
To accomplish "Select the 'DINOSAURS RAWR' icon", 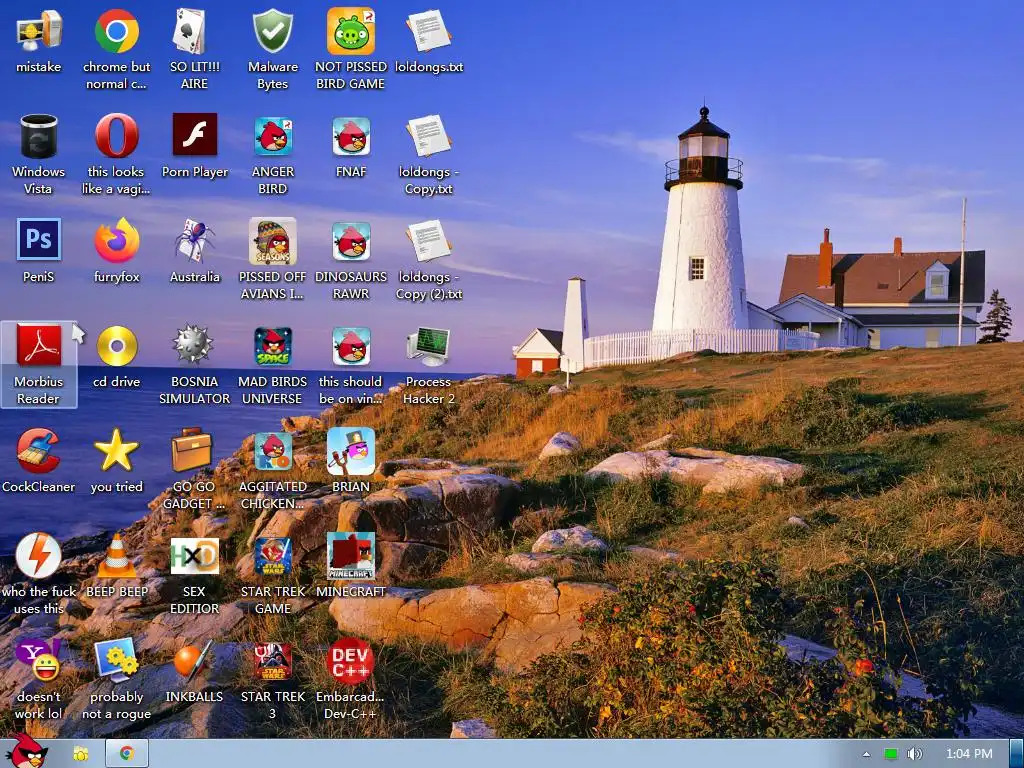I will pos(351,240).
